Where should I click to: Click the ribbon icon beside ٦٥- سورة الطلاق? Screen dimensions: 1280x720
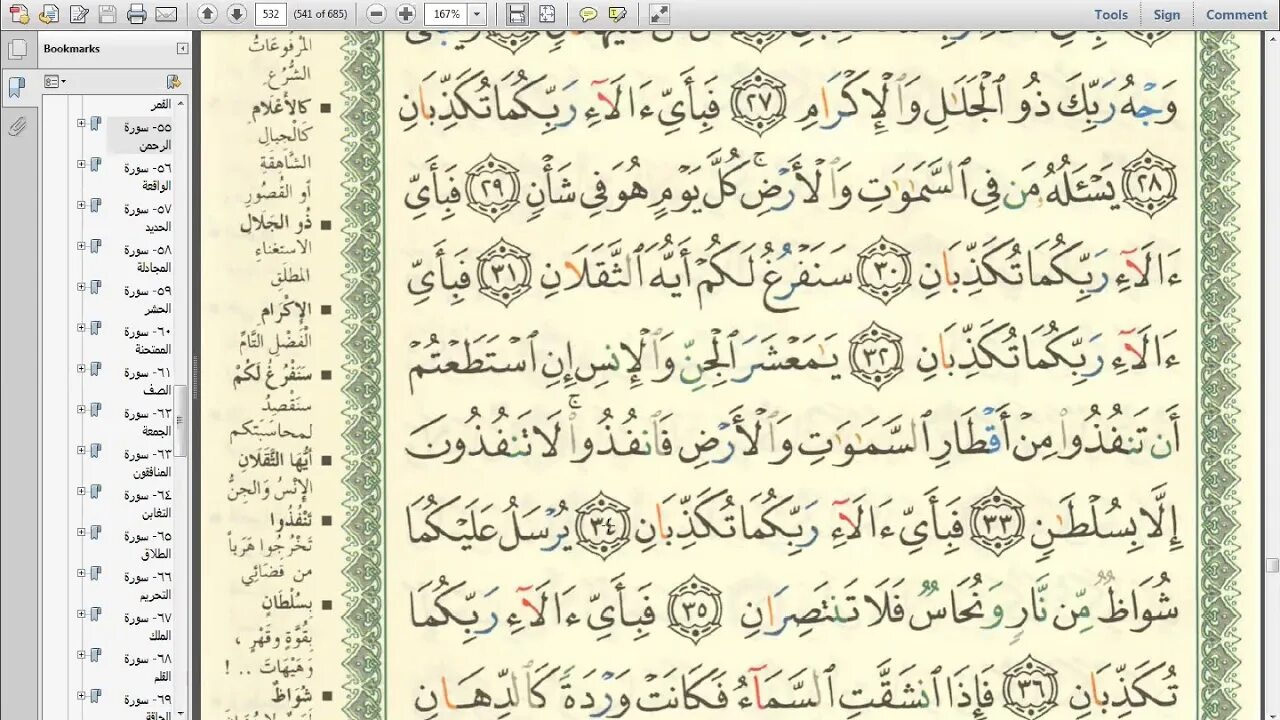(x=96, y=534)
